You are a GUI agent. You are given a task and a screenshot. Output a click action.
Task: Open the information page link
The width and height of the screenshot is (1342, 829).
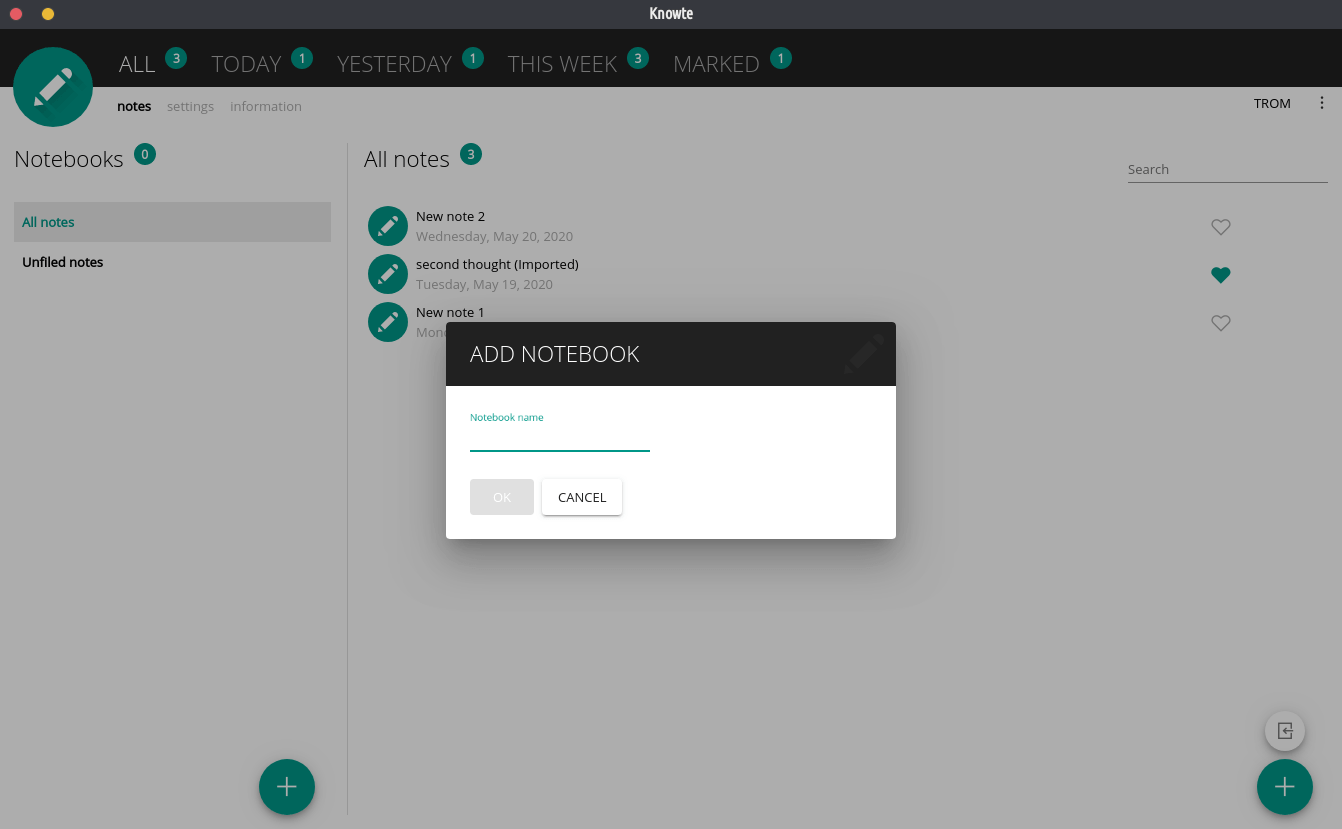click(x=266, y=107)
